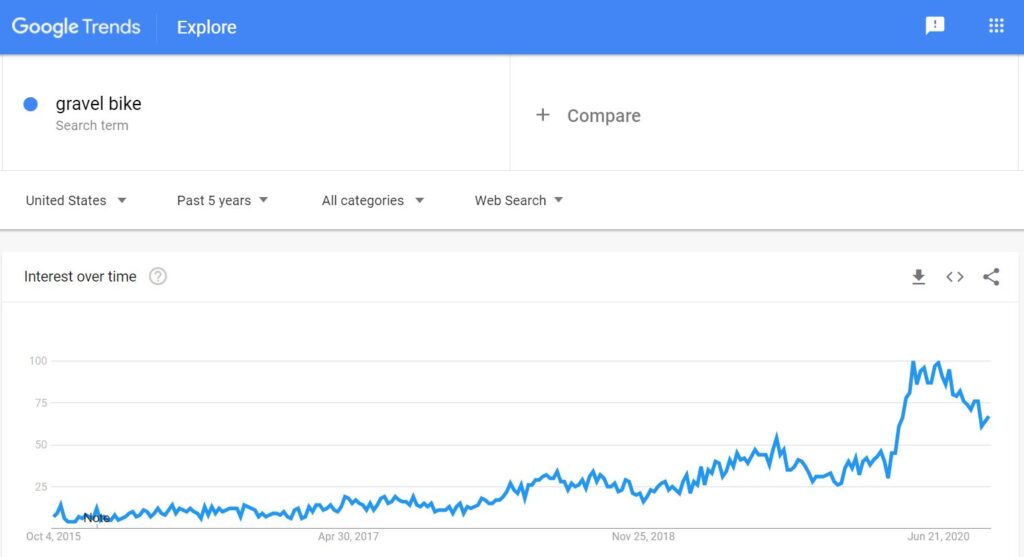The image size is (1024, 557).
Task: Click the Compare button
Action: tap(588, 116)
